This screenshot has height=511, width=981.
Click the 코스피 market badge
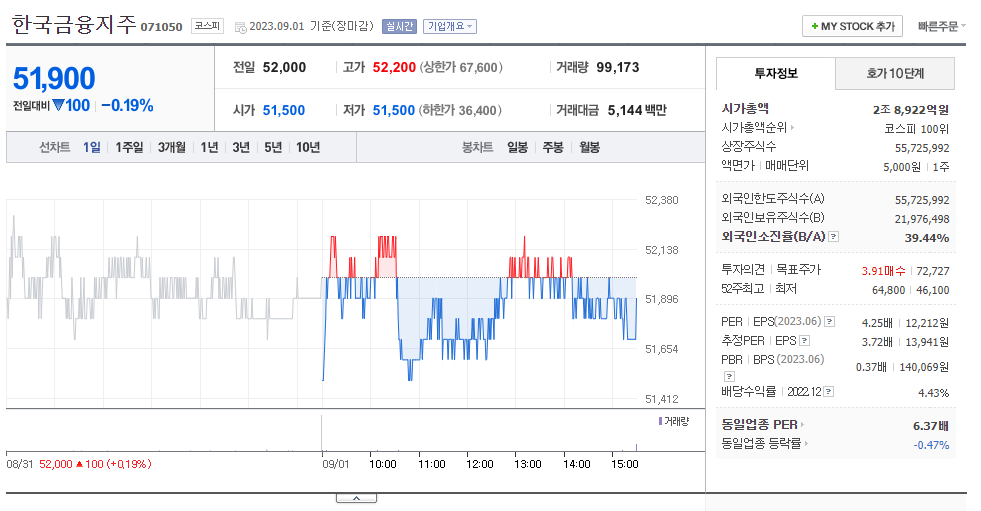pyautogui.click(x=207, y=26)
